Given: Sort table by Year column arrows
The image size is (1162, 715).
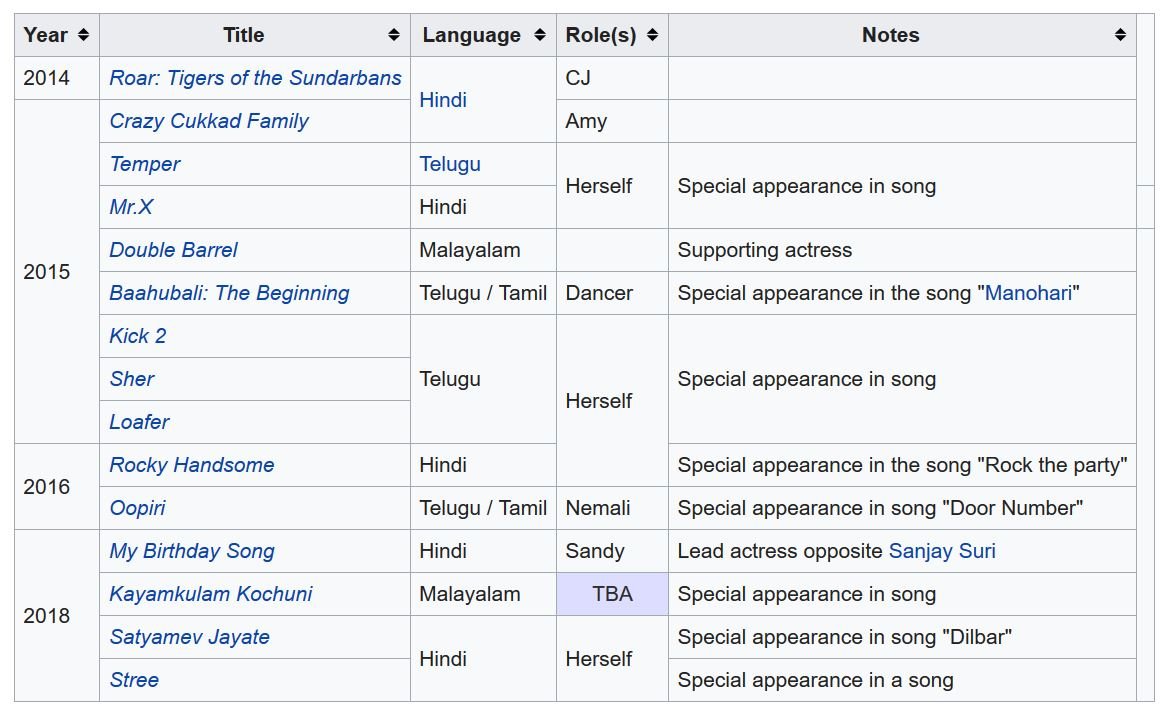Looking at the screenshot, I should pos(83,35).
